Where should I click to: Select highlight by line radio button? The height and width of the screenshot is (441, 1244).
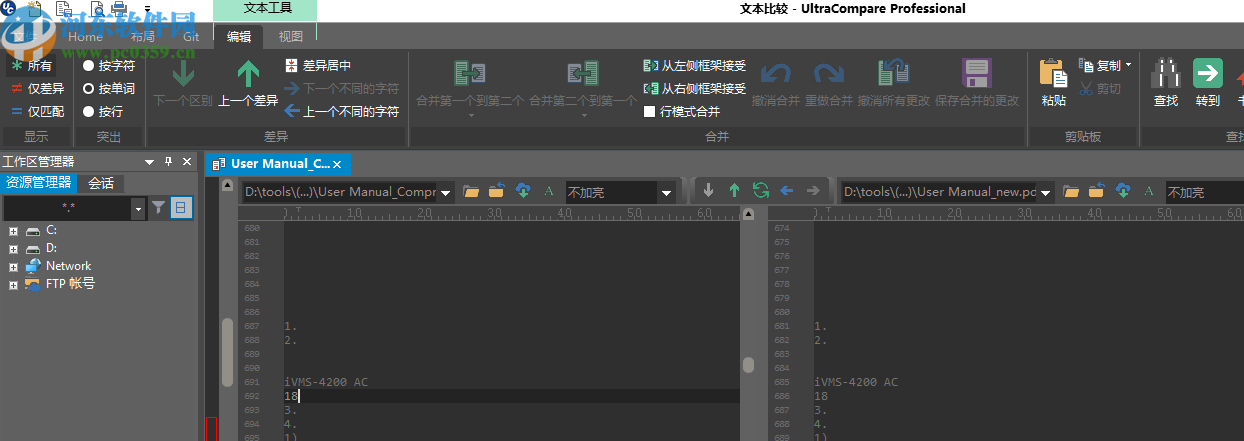click(x=88, y=112)
